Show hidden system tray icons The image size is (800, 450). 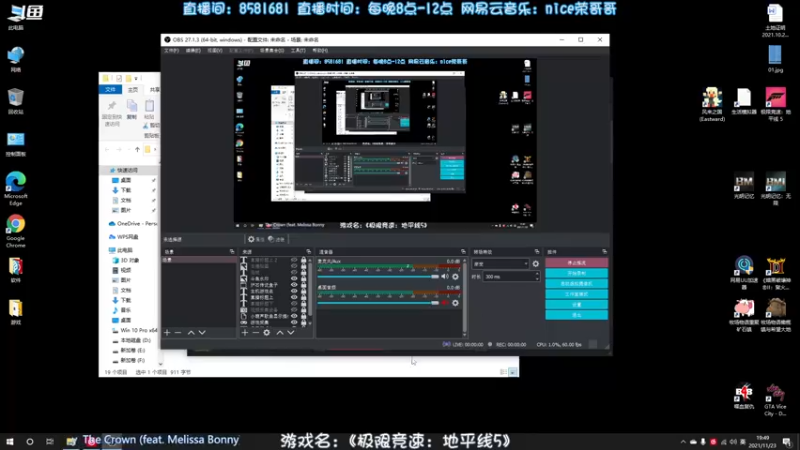click(x=683, y=442)
